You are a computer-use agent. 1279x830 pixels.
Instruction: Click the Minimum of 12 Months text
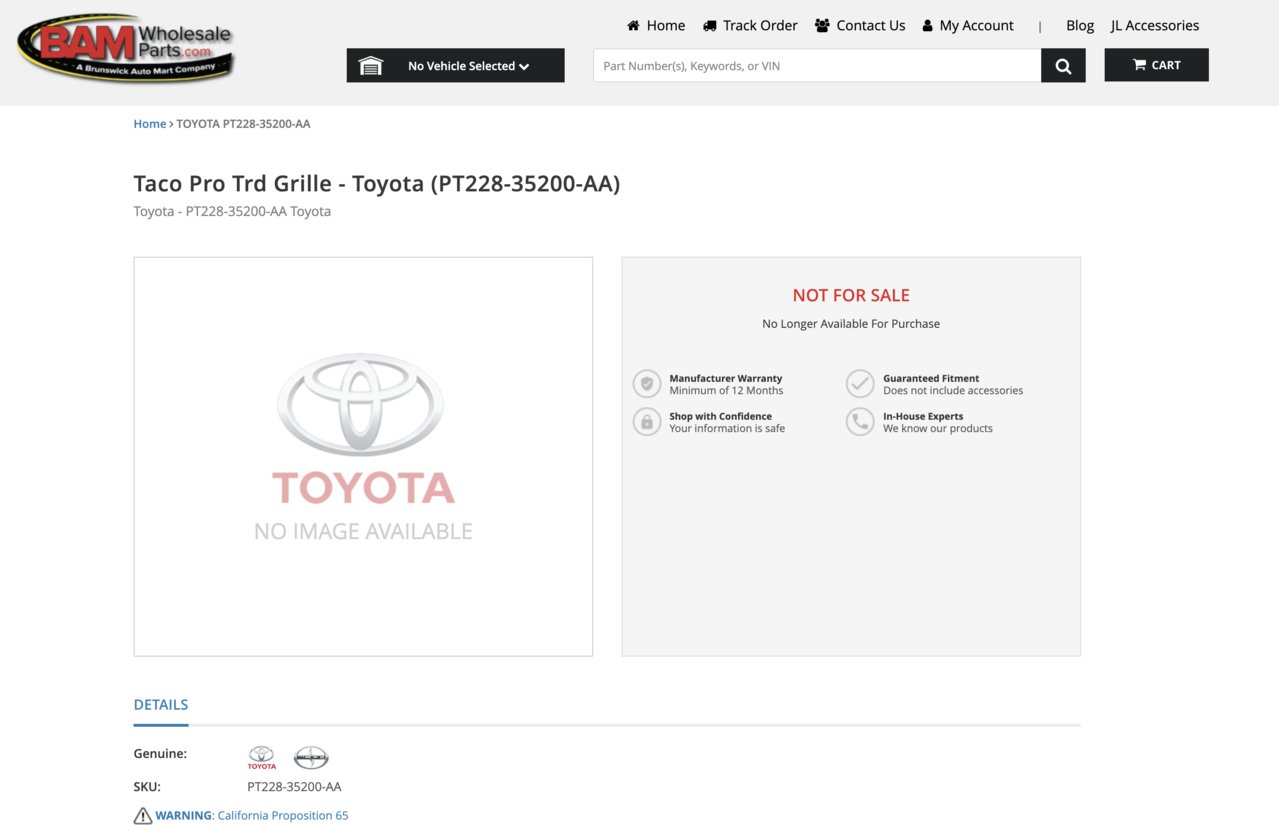(727, 391)
